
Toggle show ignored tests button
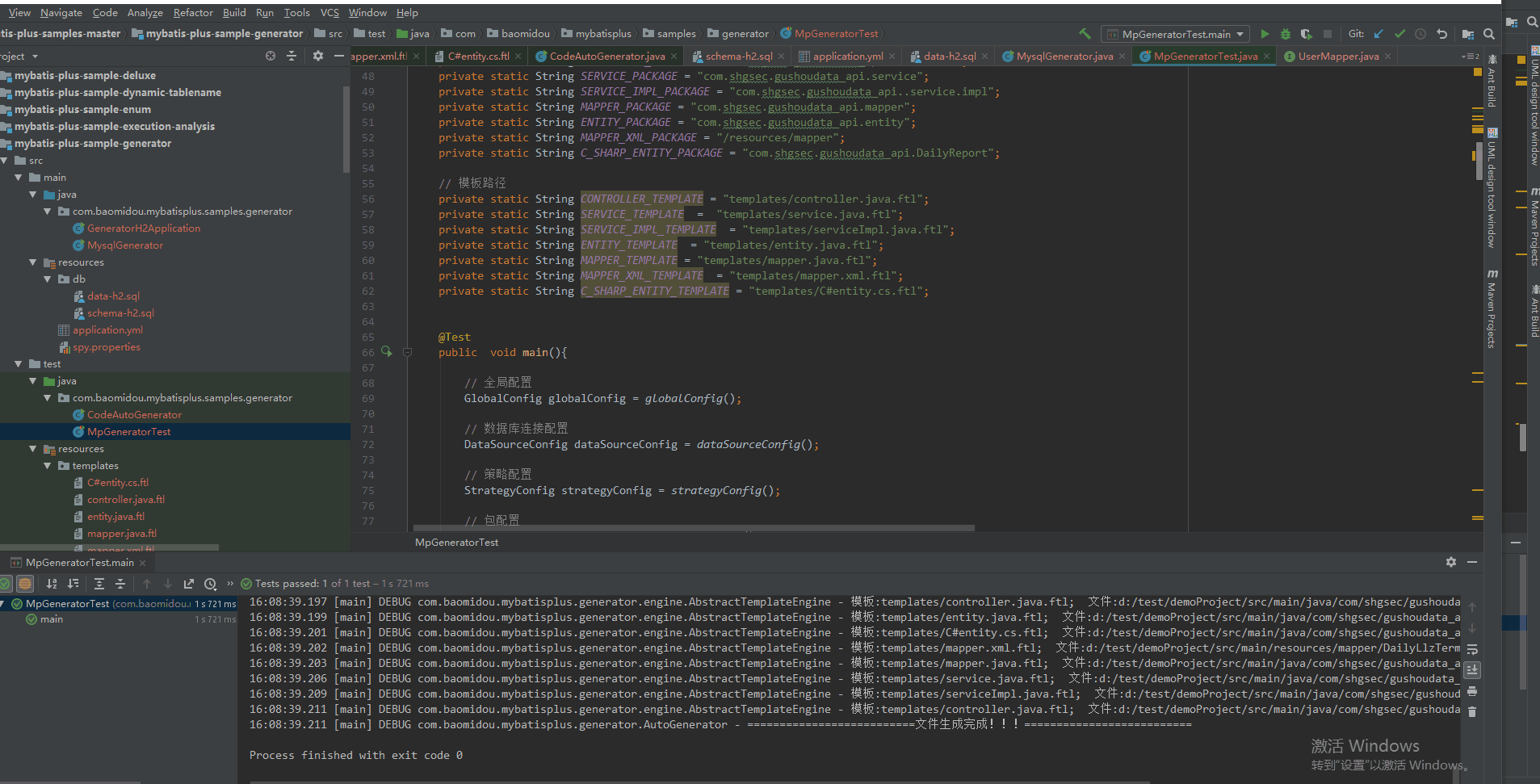pyautogui.click(x=25, y=584)
